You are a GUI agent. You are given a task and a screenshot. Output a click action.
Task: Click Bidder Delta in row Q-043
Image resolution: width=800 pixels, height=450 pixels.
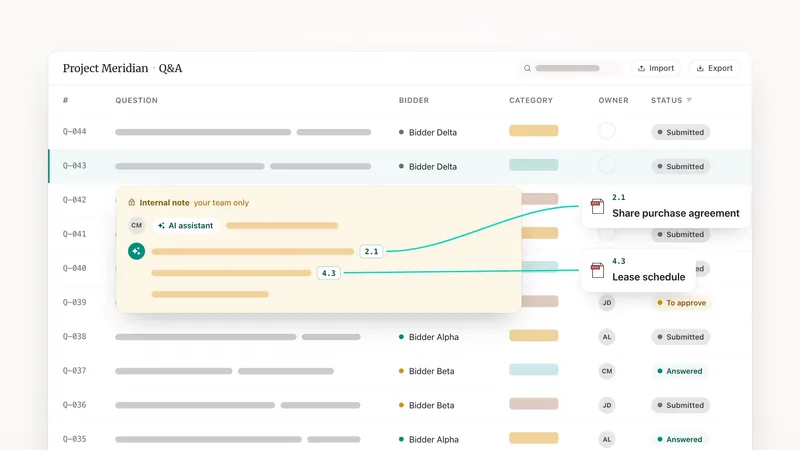pyautogui.click(x=428, y=166)
